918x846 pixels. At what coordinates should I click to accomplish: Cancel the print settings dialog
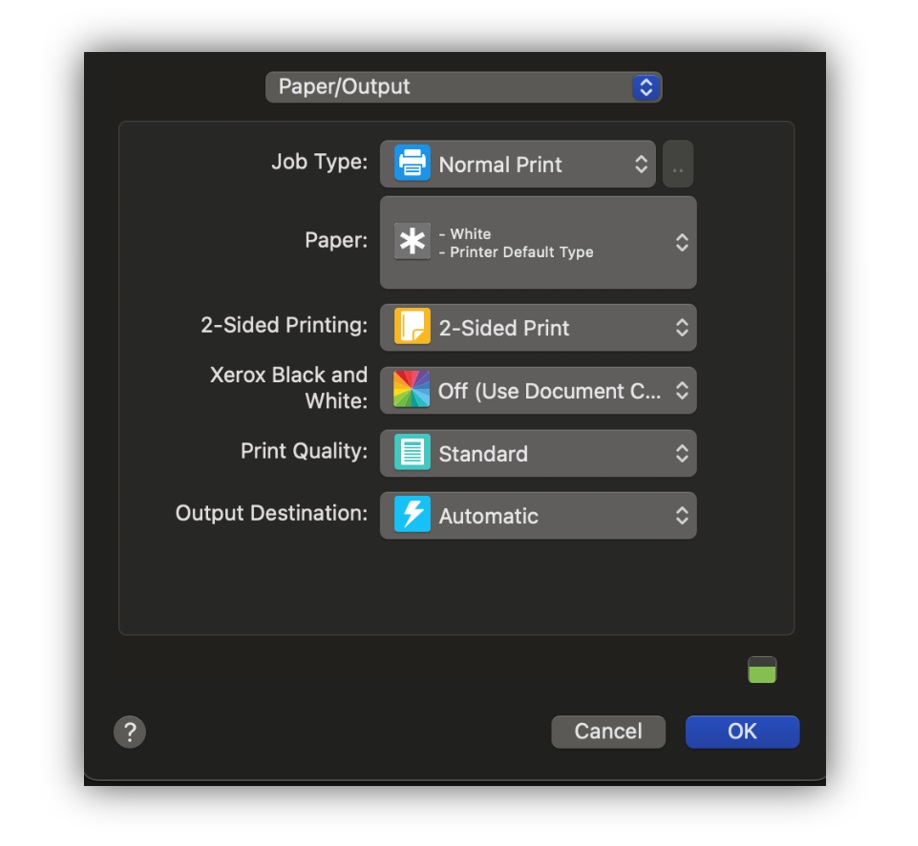point(608,732)
